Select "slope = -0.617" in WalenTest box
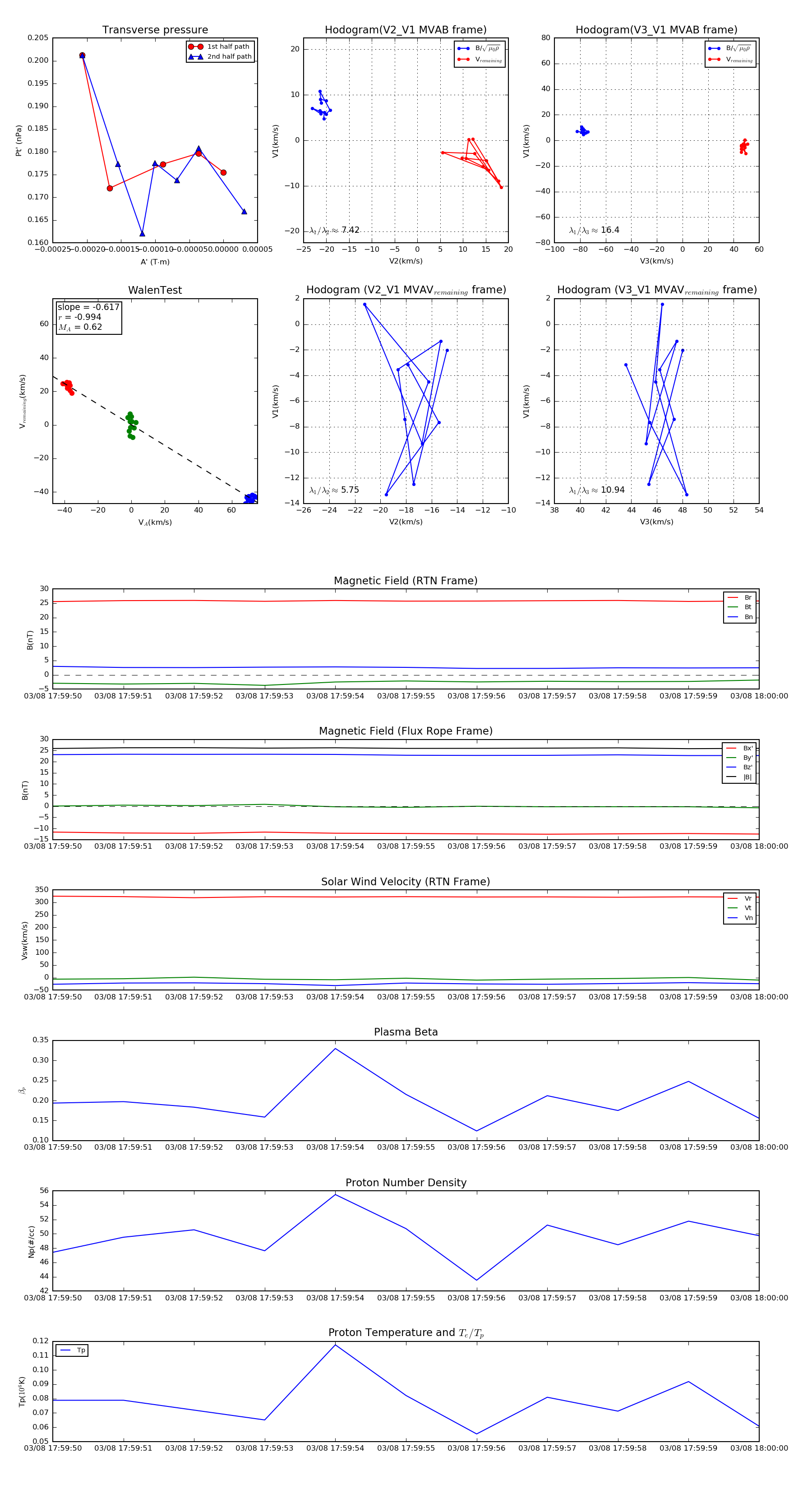The image size is (812, 1489). [x=88, y=307]
